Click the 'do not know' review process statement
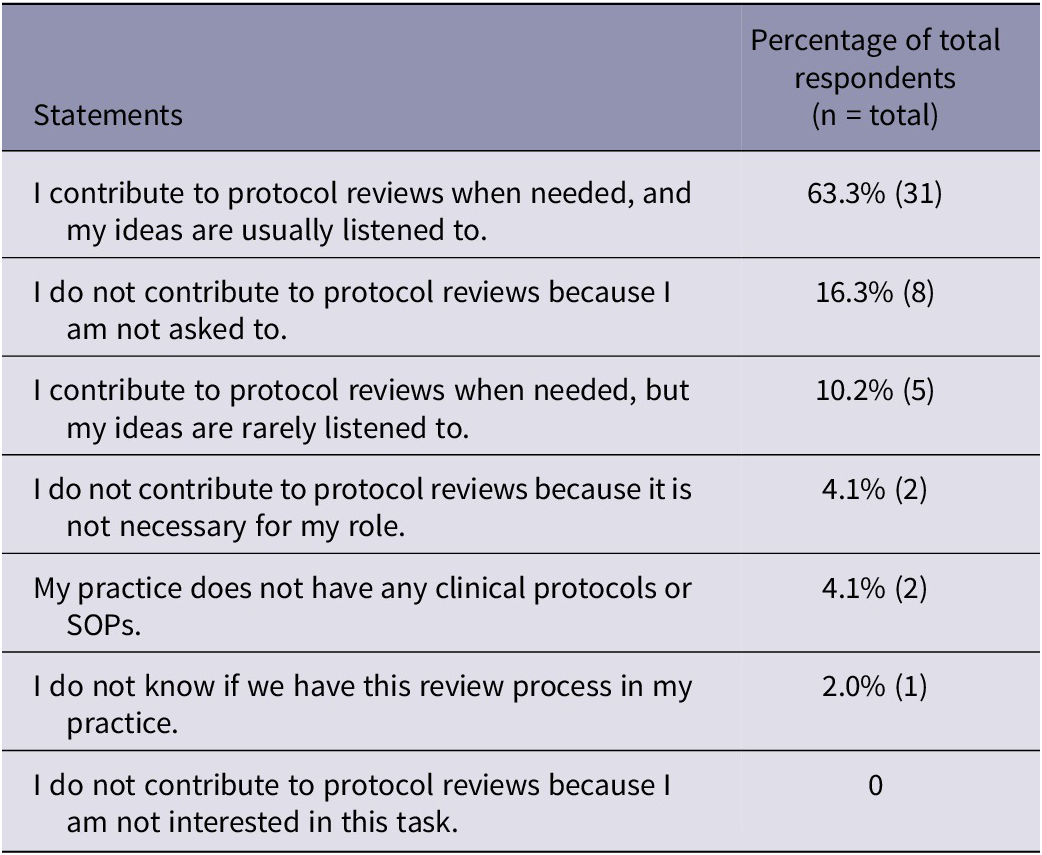 (x=362, y=704)
